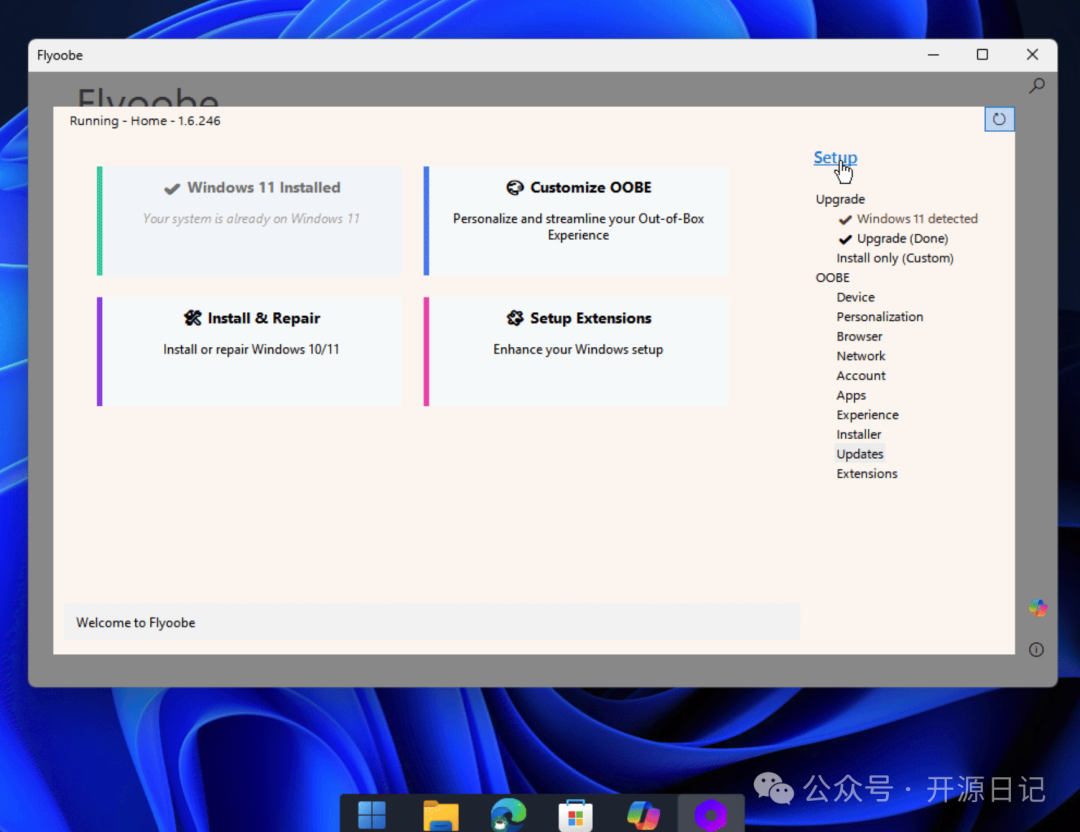Open the Setup Extensions tile

(577, 351)
